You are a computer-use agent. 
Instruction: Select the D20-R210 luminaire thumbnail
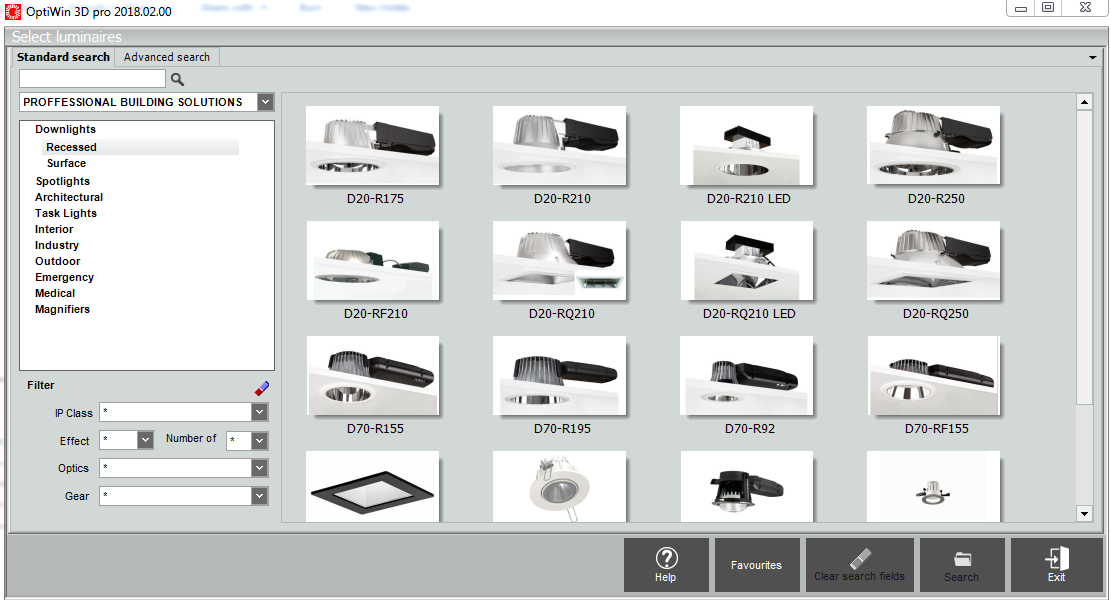click(560, 145)
